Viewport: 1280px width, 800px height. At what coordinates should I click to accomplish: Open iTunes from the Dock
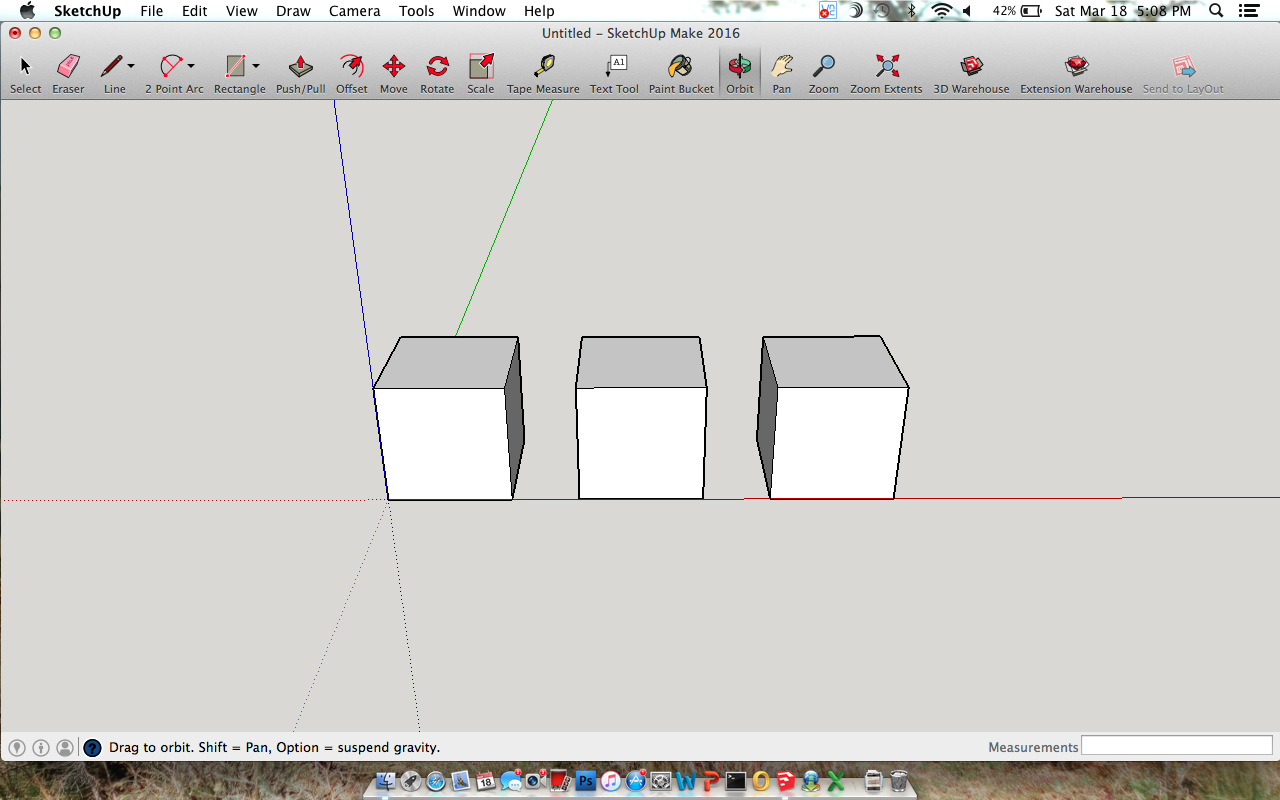click(x=611, y=781)
